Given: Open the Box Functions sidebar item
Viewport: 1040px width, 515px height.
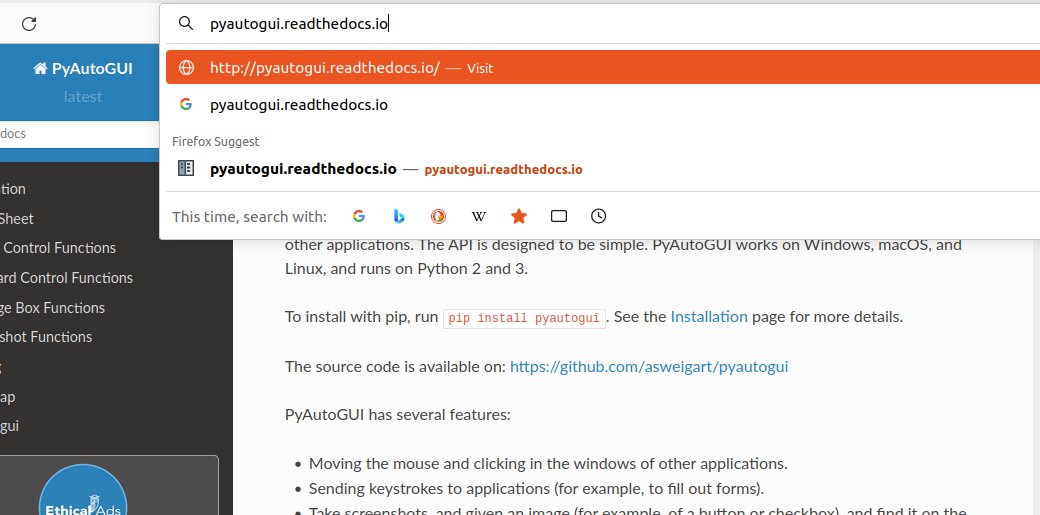Looking at the screenshot, I should [52, 308].
